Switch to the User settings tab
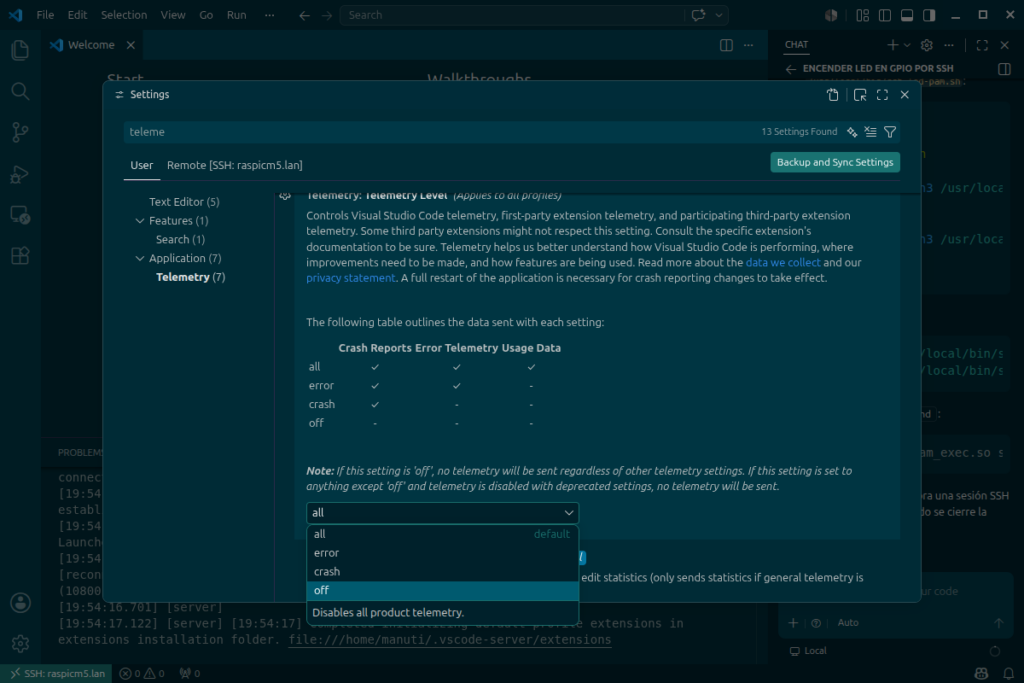Screen dimensions: 1024x683 (x=142, y=165)
